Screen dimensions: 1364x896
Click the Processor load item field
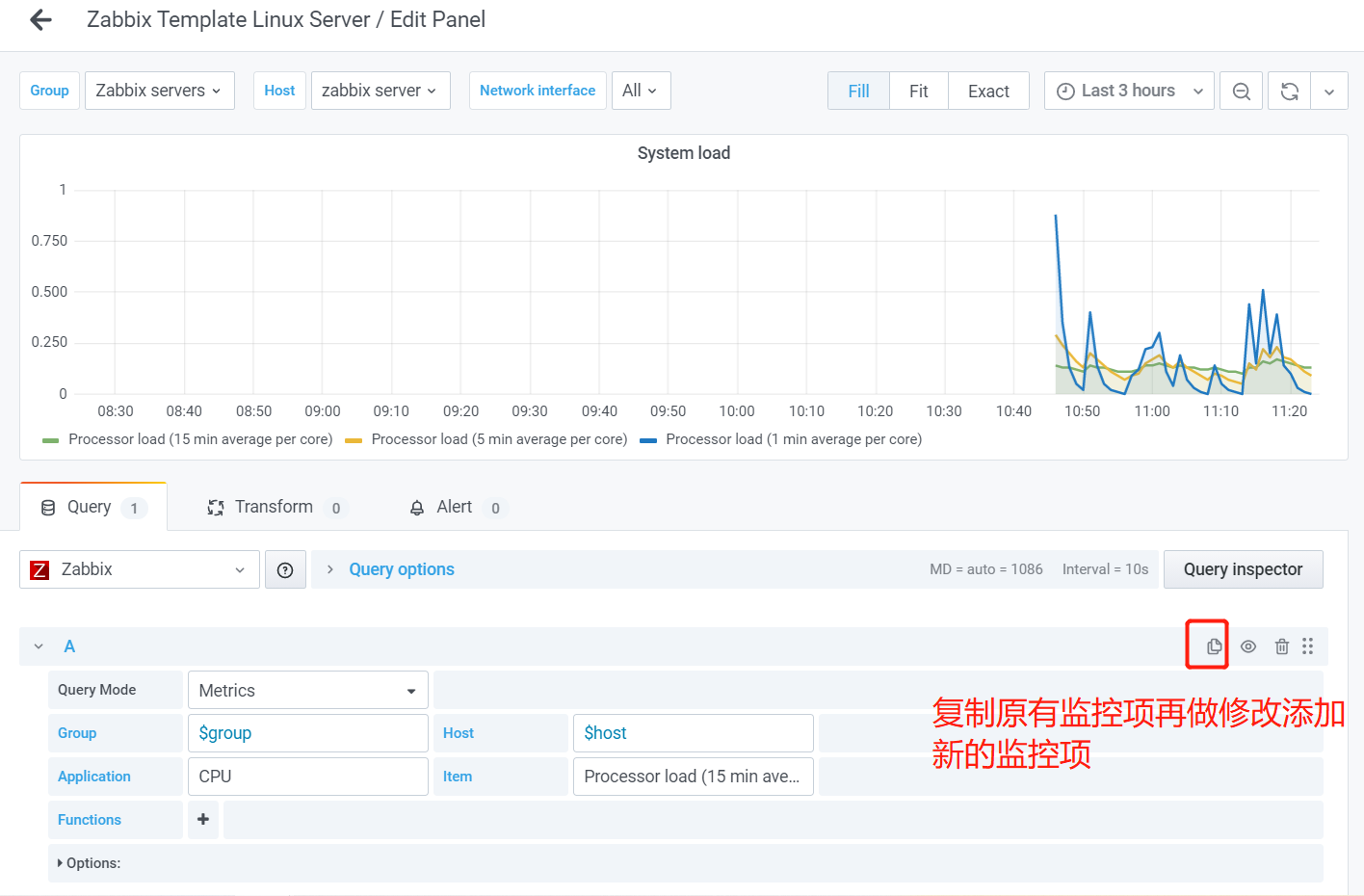(694, 777)
